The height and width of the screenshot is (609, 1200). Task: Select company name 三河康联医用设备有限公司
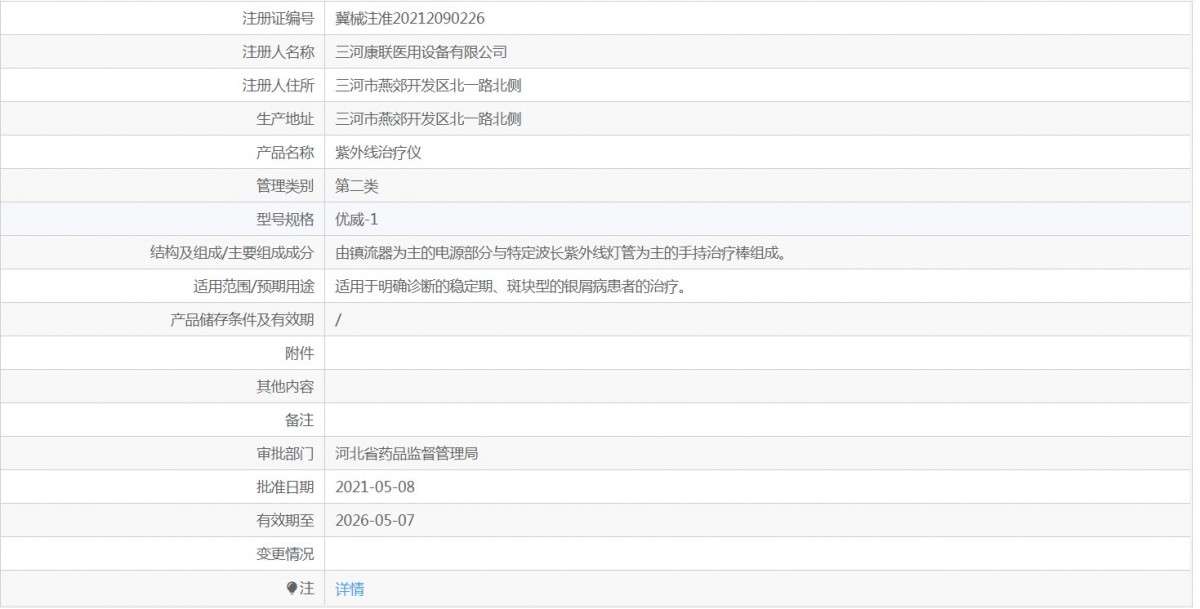[421, 52]
